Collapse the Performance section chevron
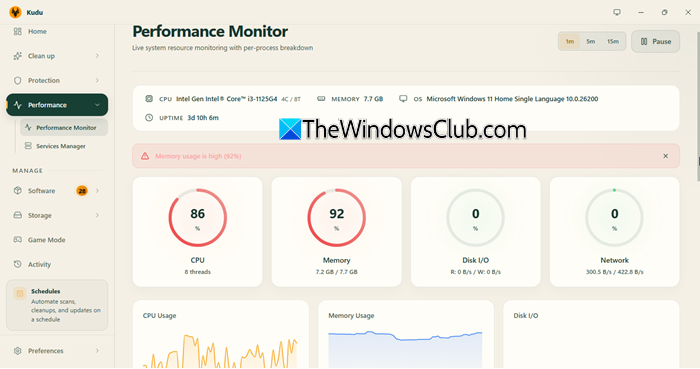 click(97, 105)
